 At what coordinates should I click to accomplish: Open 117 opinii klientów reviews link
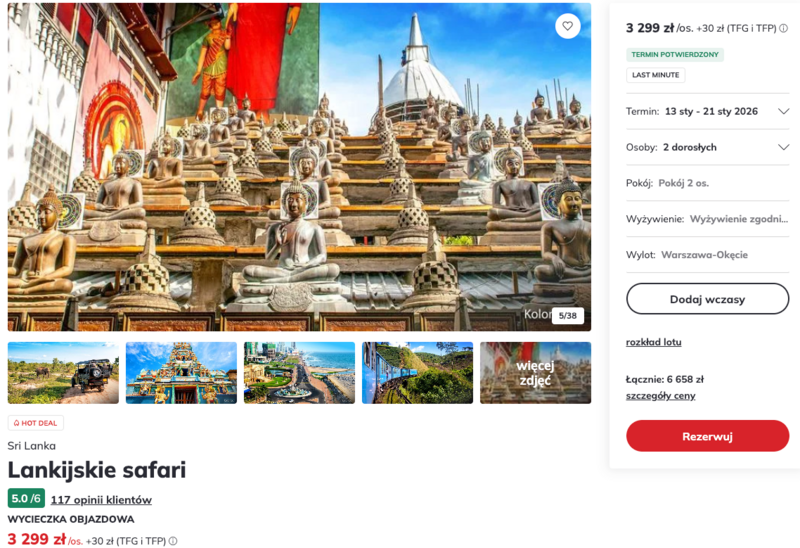click(x=101, y=500)
